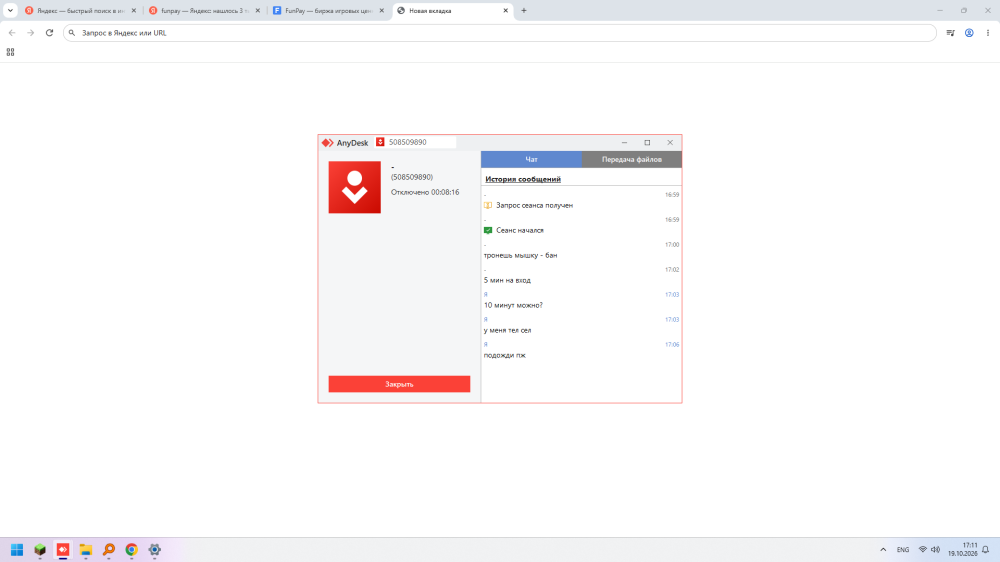This screenshot has width=1000, height=562.
Task: Click the message 'Сеанс начался'
Action: (x=520, y=230)
